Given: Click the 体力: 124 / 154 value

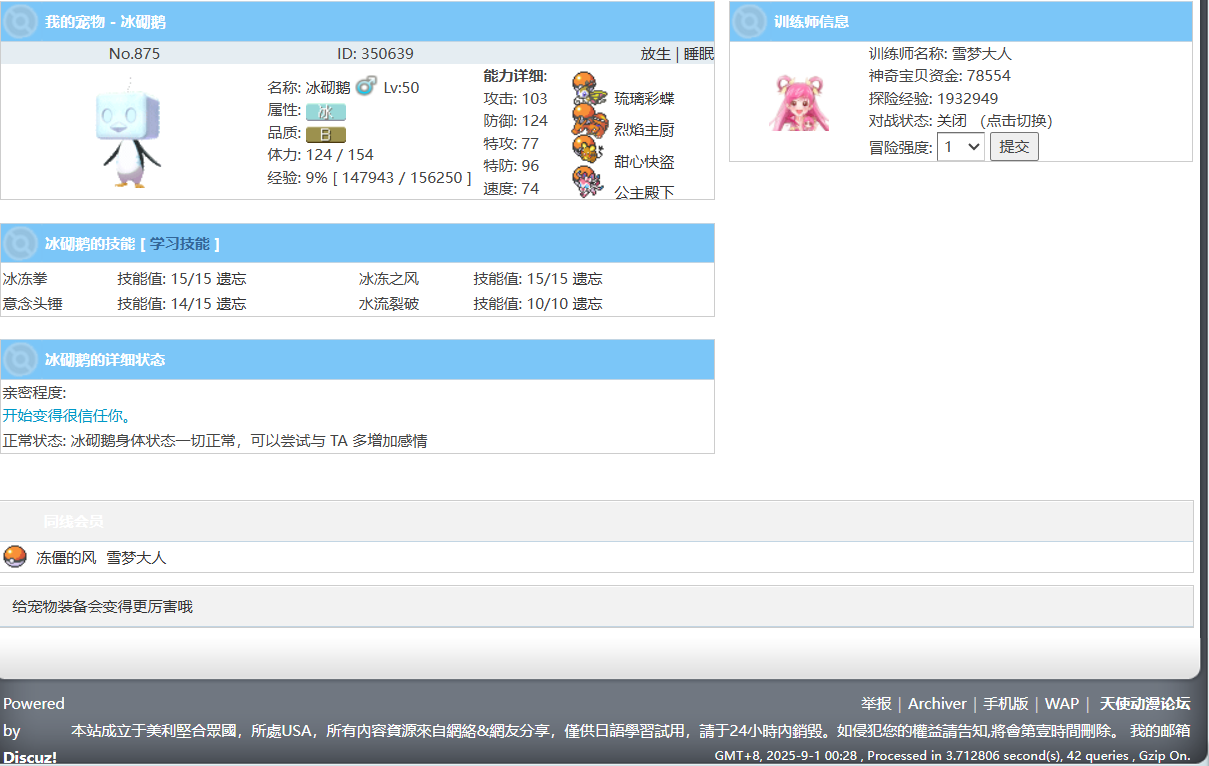Looking at the screenshot, I should pyautogui.click(x=320, y=155).
